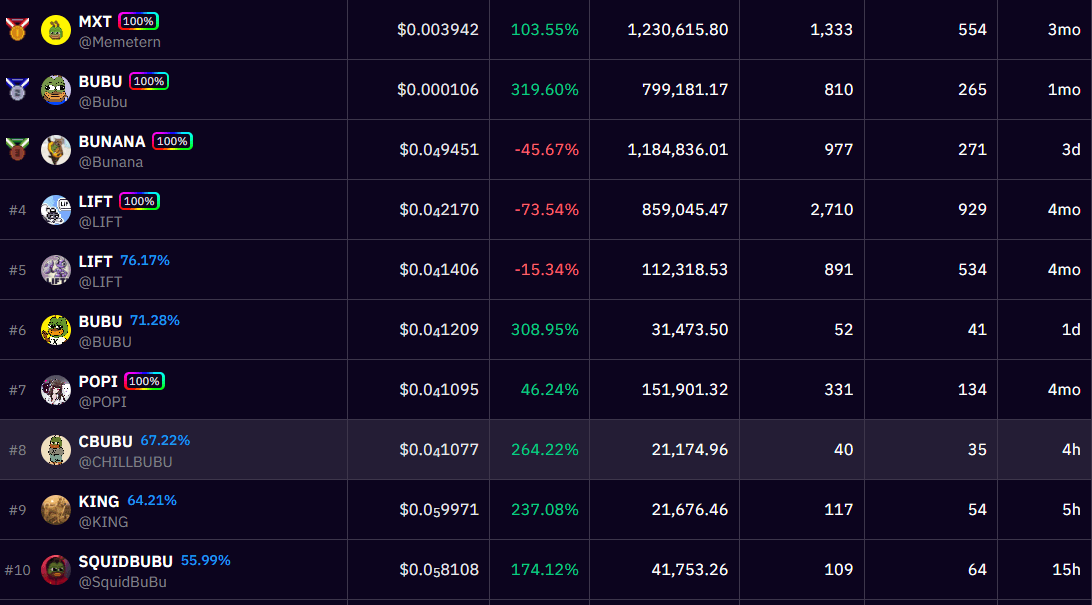This screenshot has width=1092, height=605.
Task: Click the MXT token avatar icon
Action: click(56, 30)
